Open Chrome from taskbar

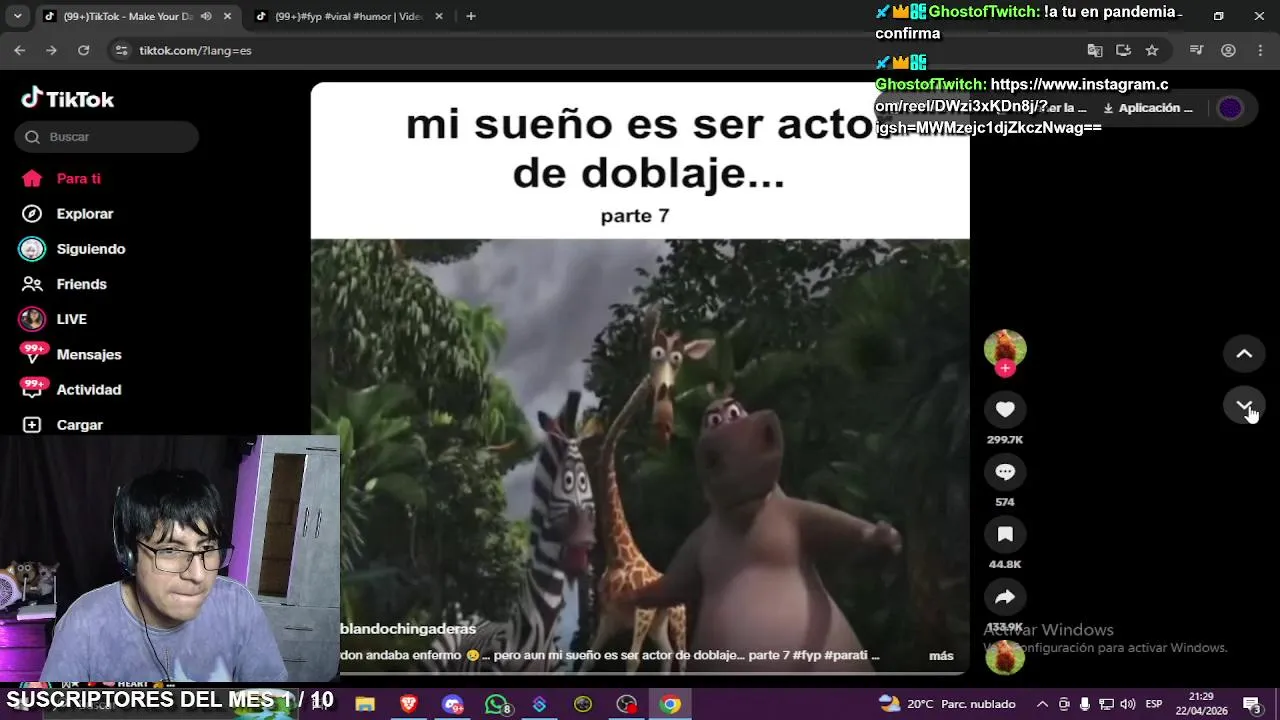(x=670, y=704)
